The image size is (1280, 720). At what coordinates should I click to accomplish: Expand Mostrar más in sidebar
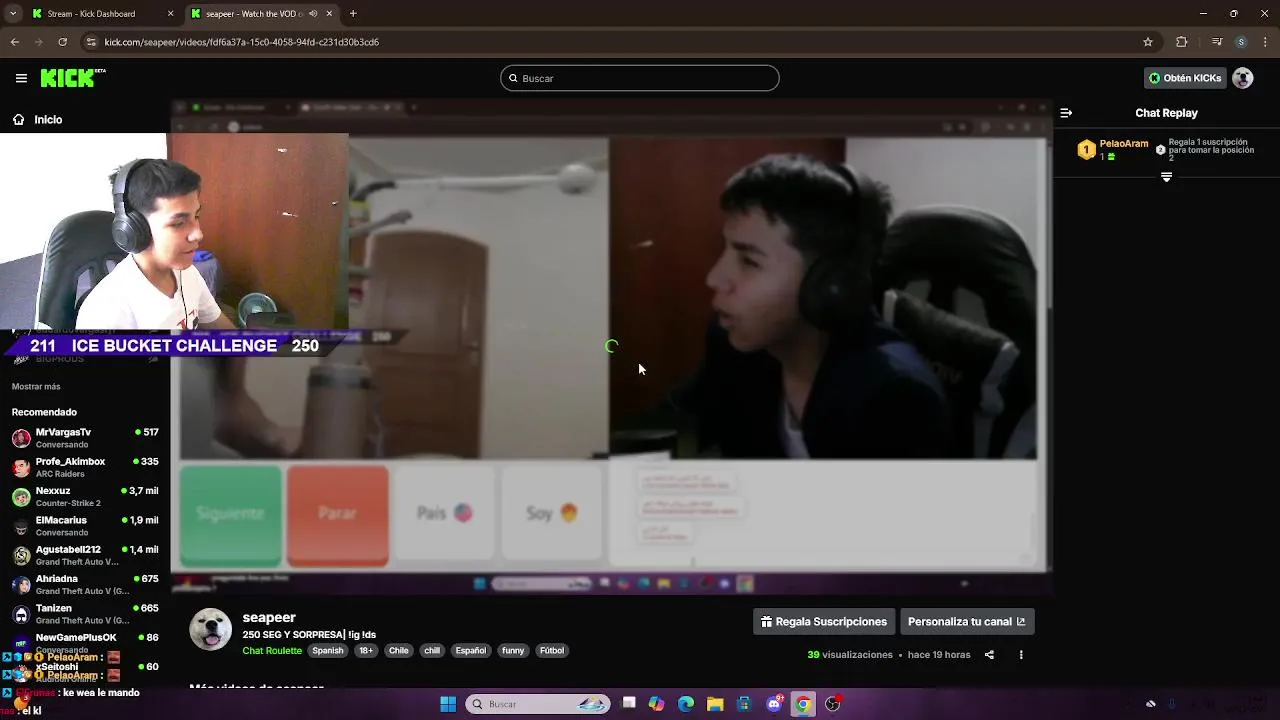pos(36,386)
